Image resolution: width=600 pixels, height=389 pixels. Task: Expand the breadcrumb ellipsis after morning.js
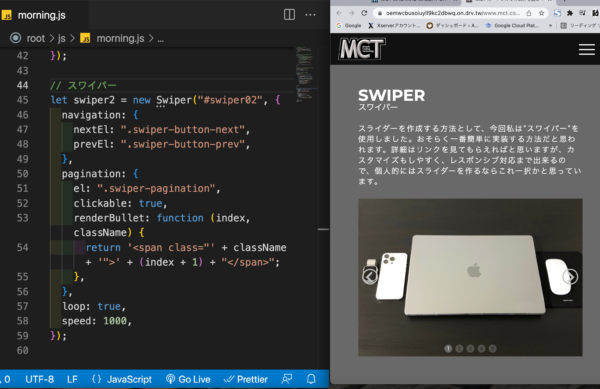pos(161,39)
